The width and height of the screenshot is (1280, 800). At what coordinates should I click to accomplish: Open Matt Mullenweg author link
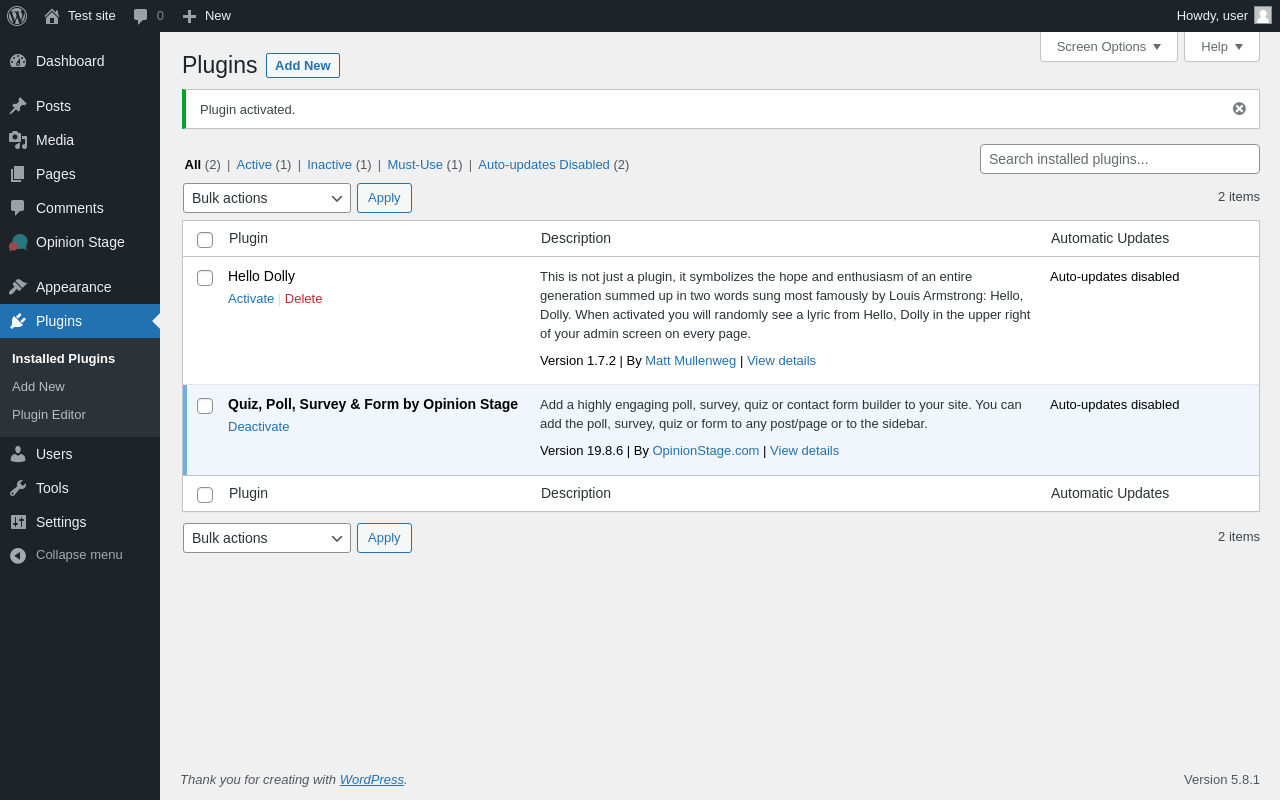[x=690, y=360]
